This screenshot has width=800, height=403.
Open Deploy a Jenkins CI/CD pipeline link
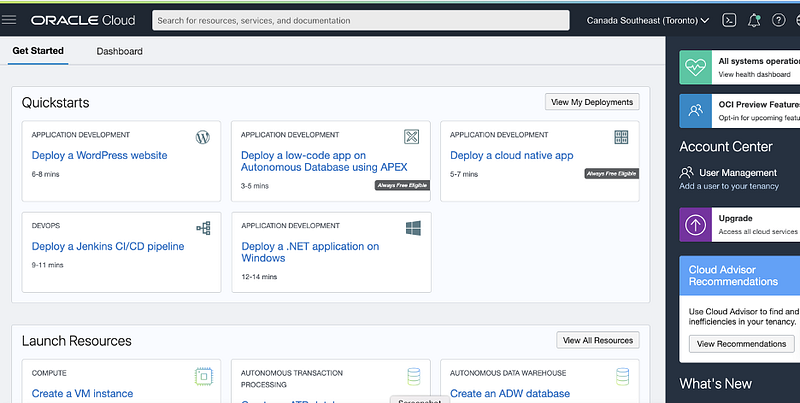pyautogui.click(x=108, y=246)
